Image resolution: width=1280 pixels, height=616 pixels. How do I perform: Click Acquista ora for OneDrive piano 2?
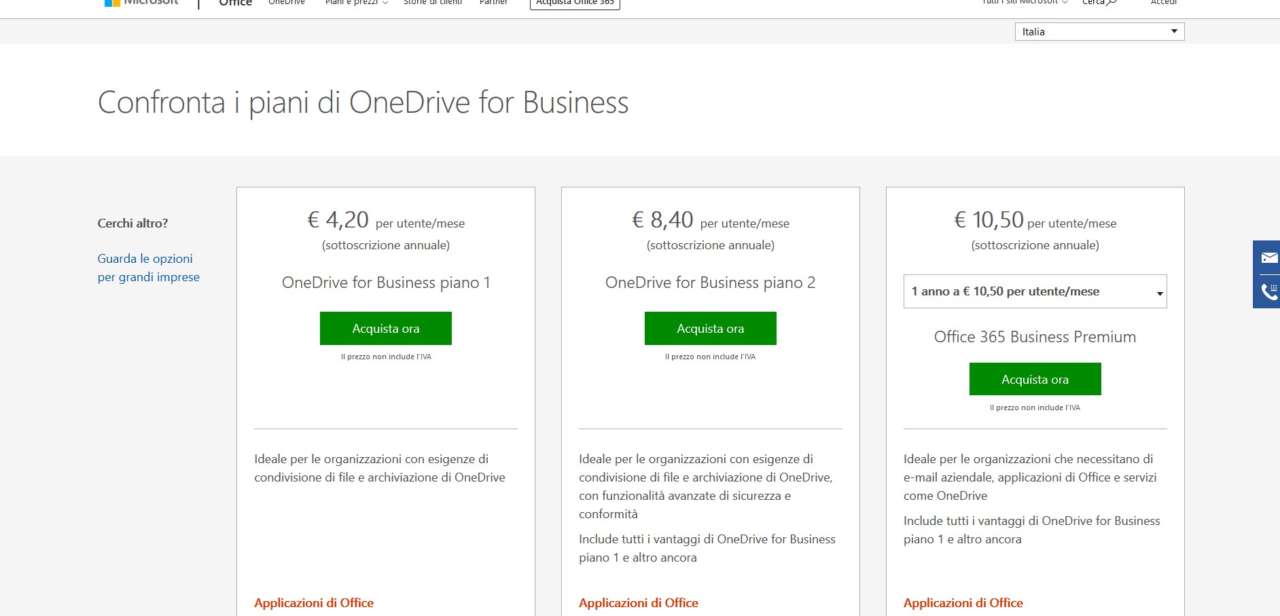(x=710, y=328)
